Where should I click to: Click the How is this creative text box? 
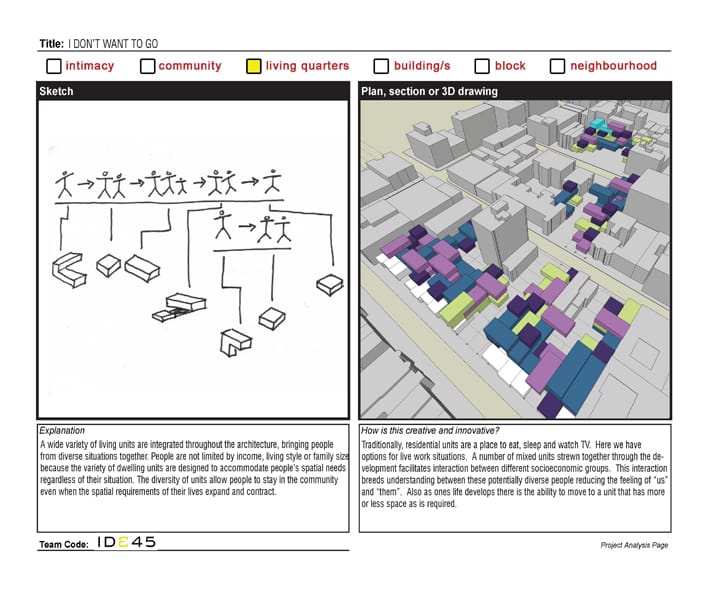point(515,478)
